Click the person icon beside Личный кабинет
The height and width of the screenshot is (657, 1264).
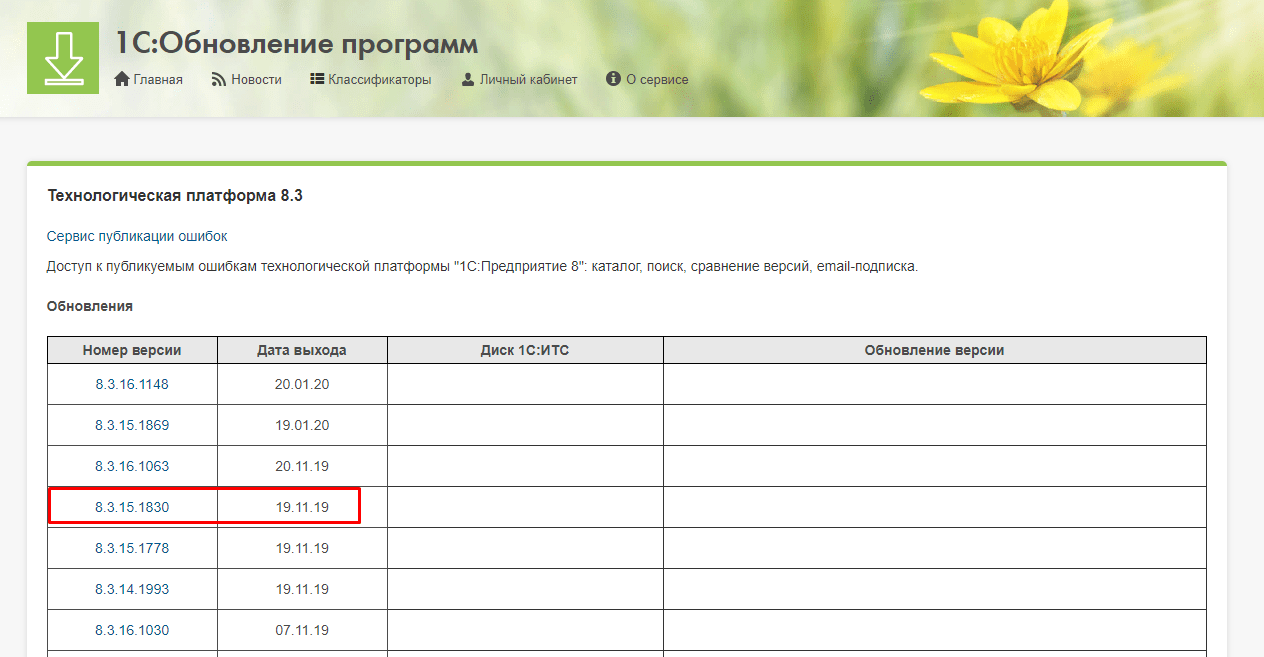click(468, 79)
